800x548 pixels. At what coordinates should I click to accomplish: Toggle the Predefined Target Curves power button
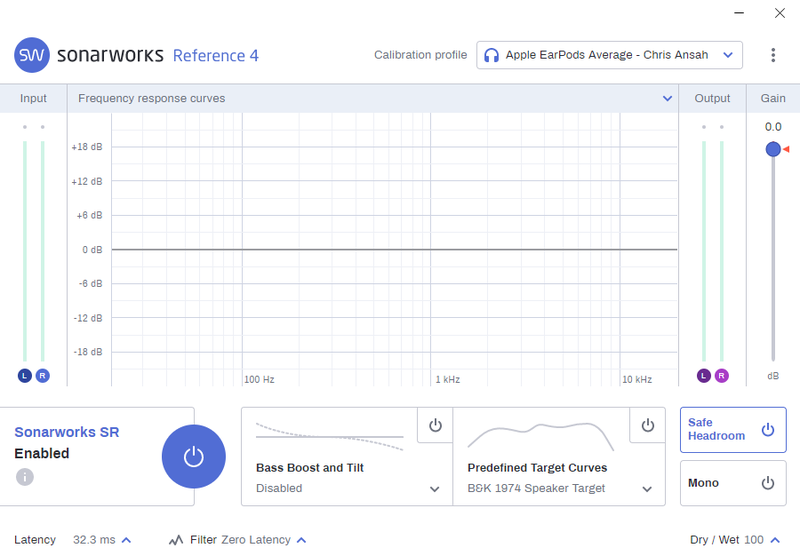click(x=647, y=425)
